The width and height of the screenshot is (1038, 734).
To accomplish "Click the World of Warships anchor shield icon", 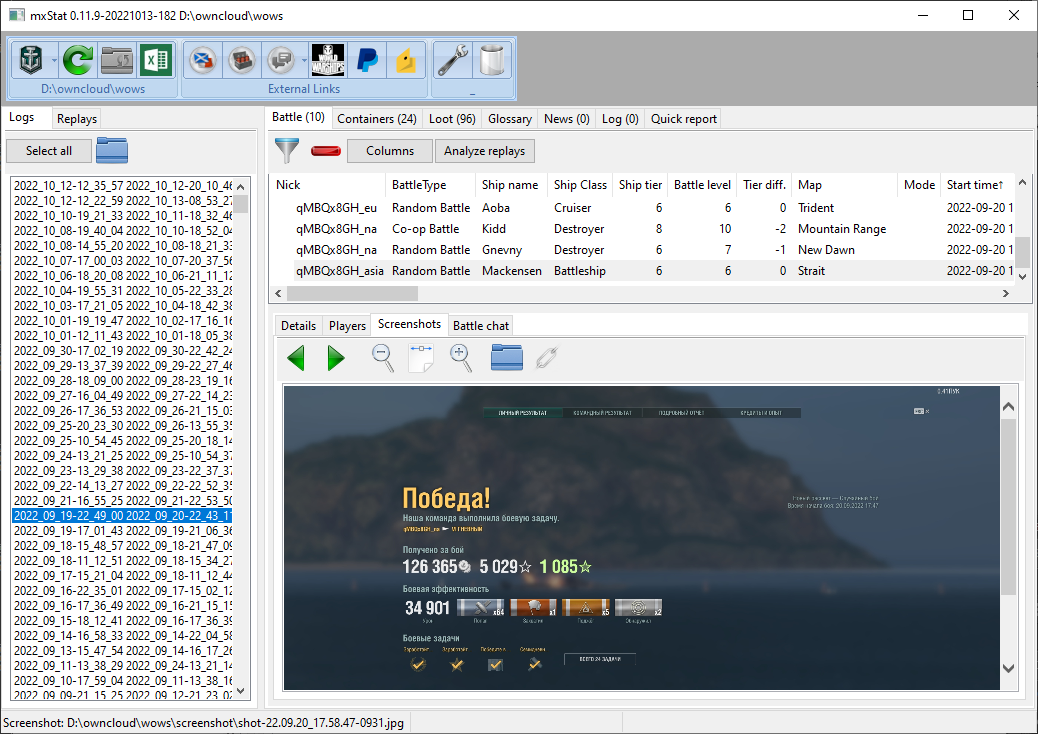I will coord(30,60).
